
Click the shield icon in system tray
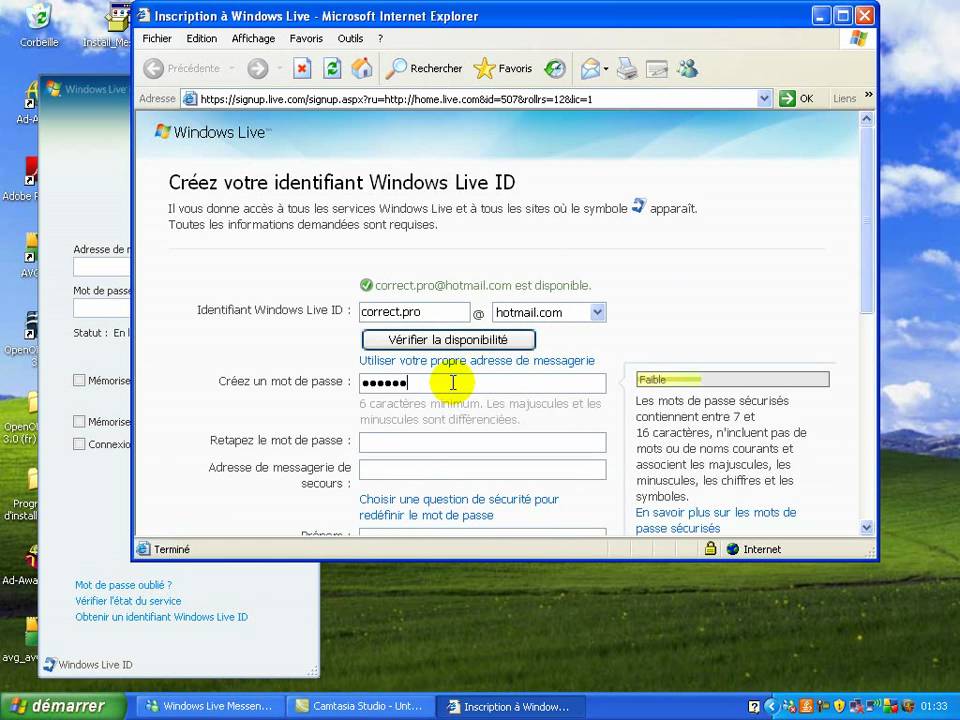tap(839, 707)
